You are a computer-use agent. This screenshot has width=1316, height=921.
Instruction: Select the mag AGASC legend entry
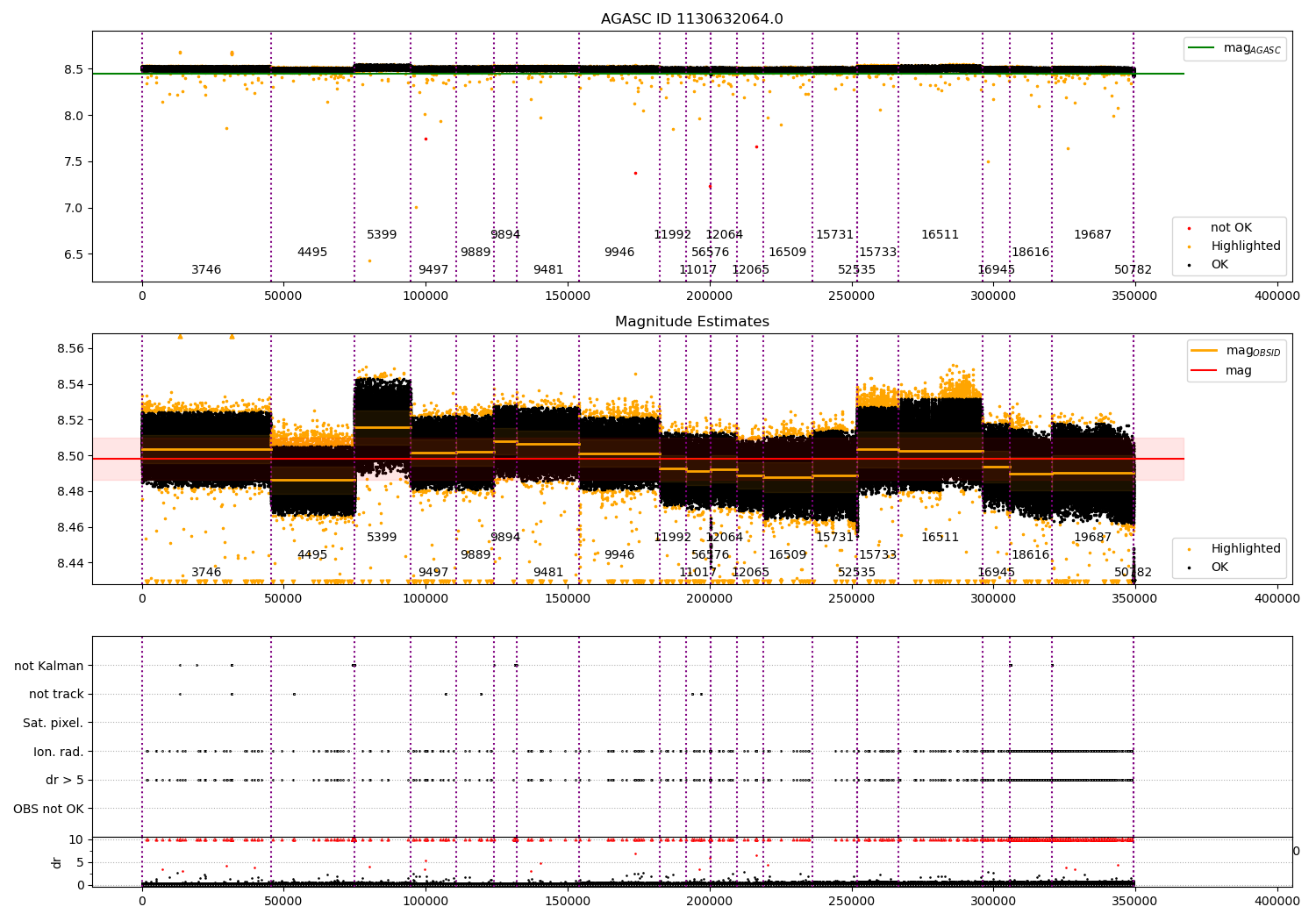click(x=1235, y=48)
